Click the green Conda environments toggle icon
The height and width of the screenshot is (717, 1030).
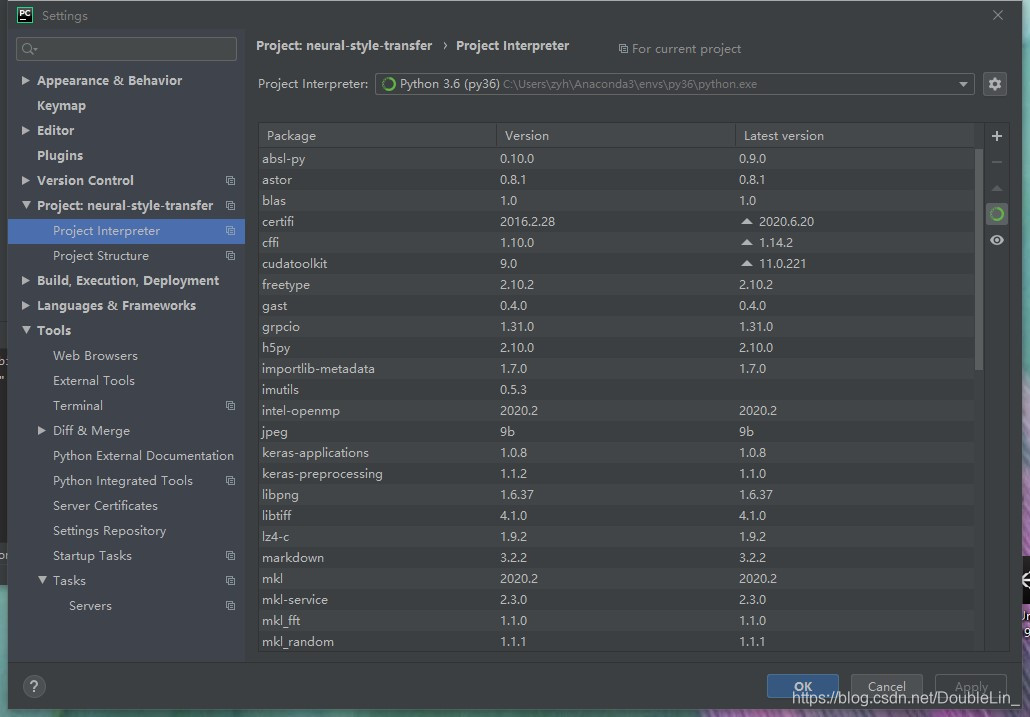point(996,214)
